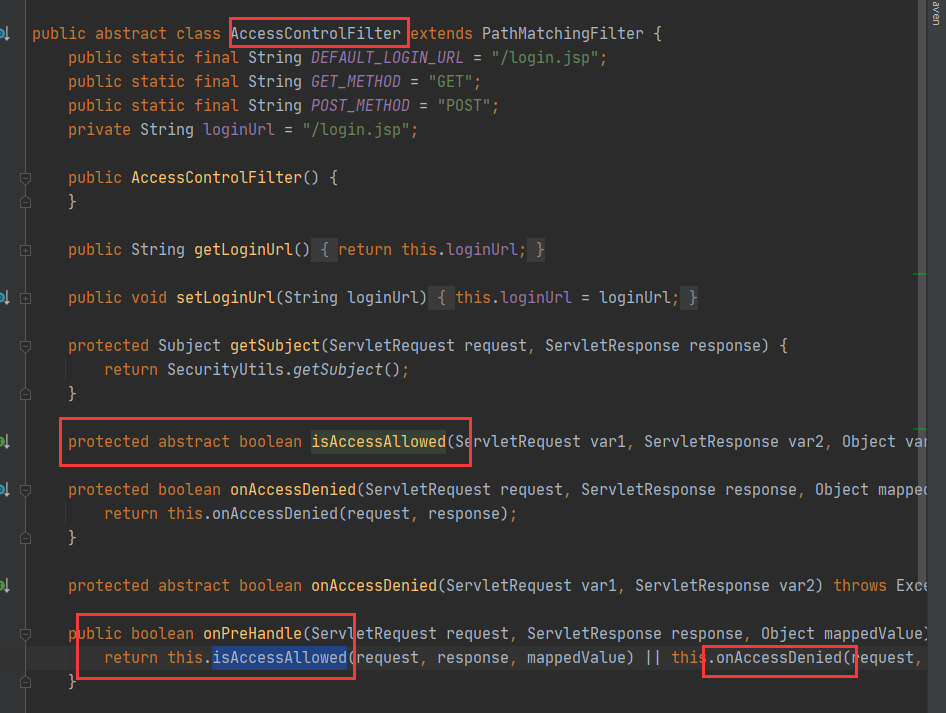Click the throws keyword

click(x=860, y=586)
